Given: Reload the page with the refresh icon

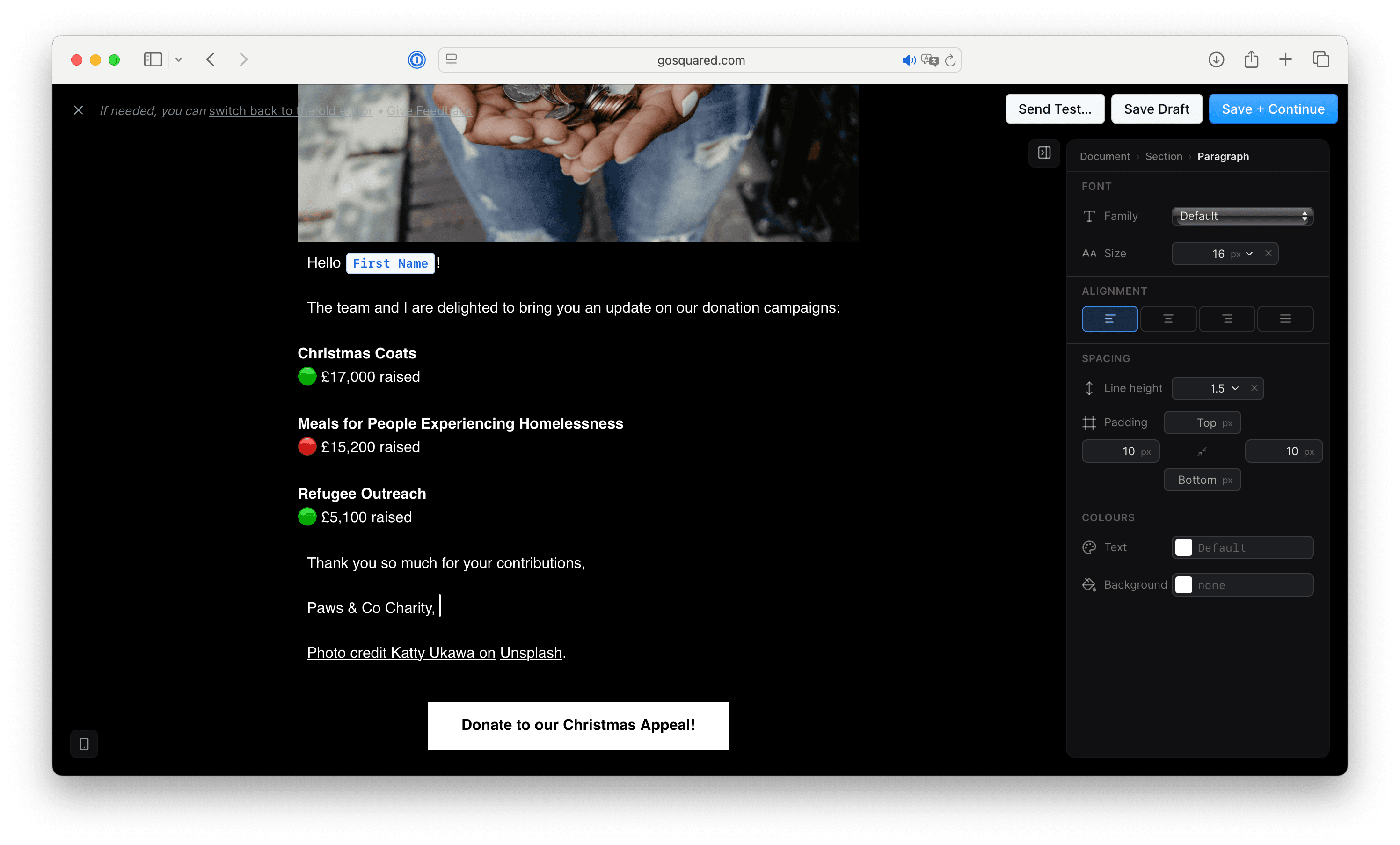Looking at the screenshot, I should (950, 60).
